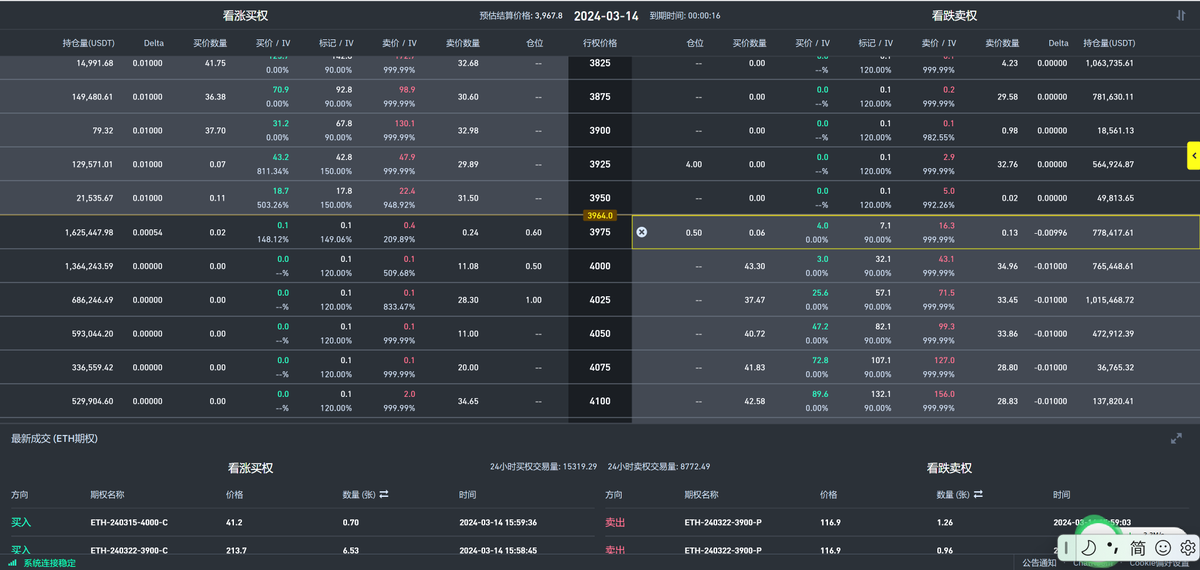The height and width of the screenshot is (570, 1200).
Task: Click the signal strength icon in status bar
Action: [x=12, y=563]
